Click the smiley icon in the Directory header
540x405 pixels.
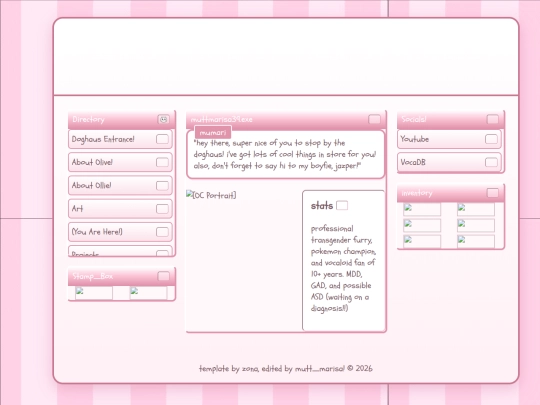[164, 119]
